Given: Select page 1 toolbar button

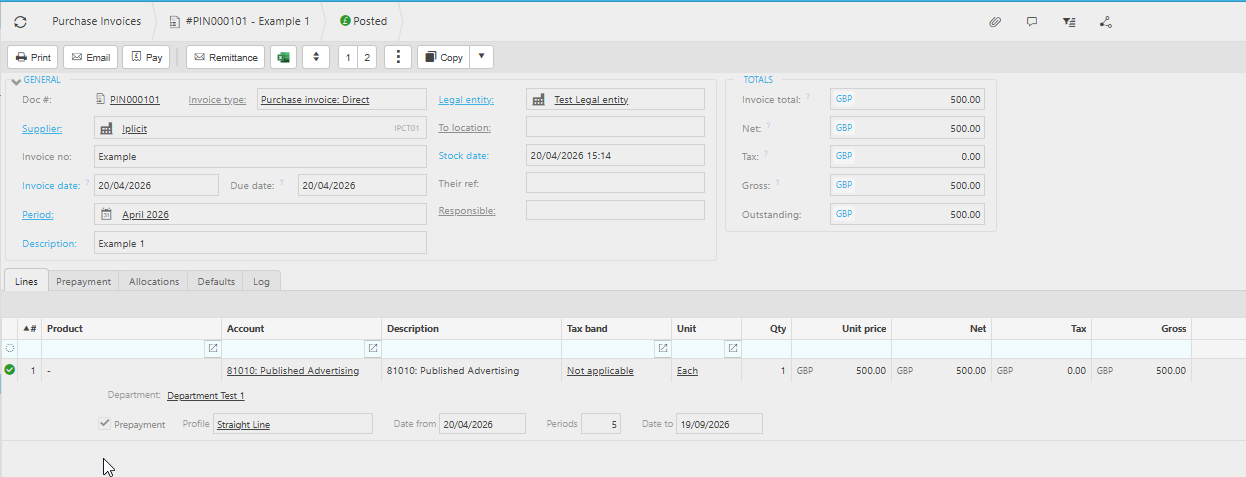Looking at the screenshot, I should [348, 57].
